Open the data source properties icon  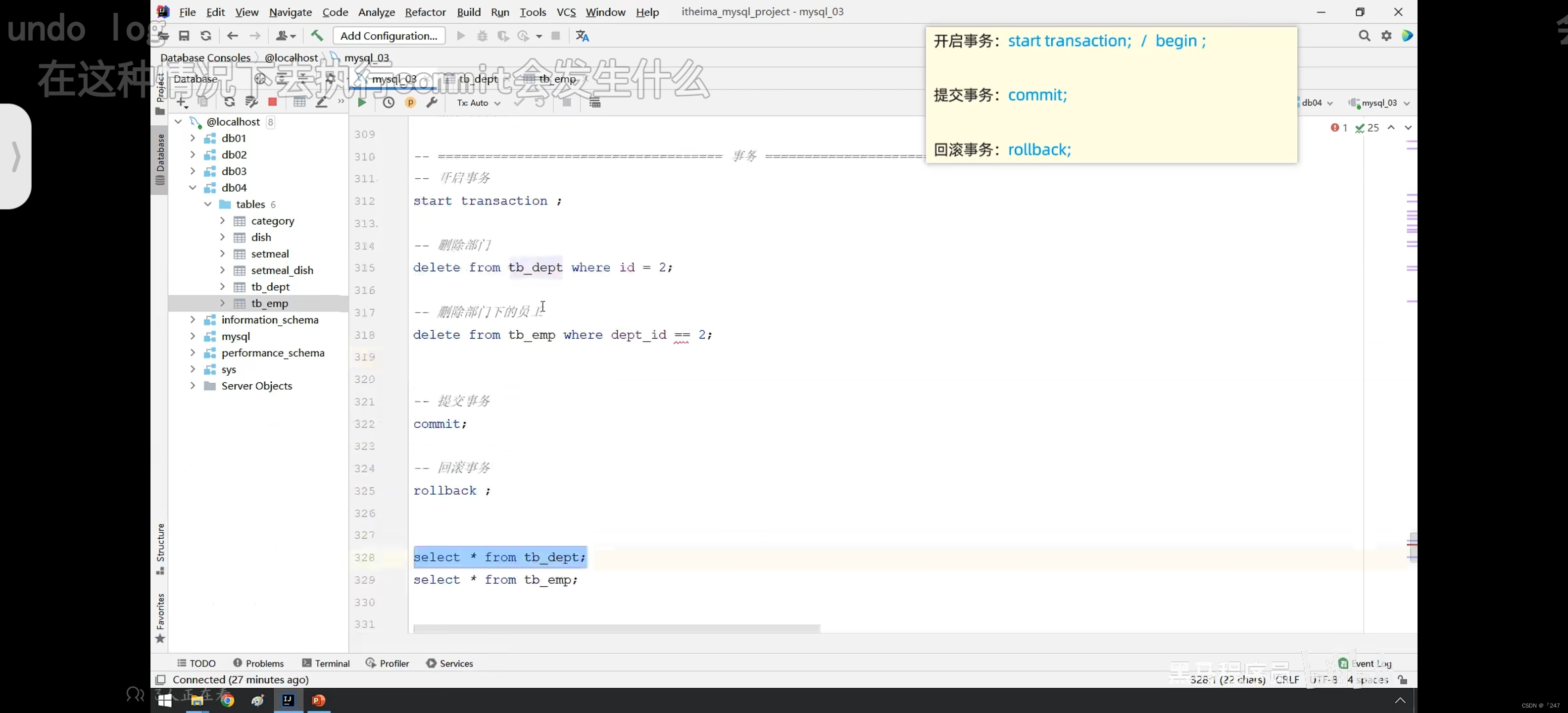tap(251, 102)
